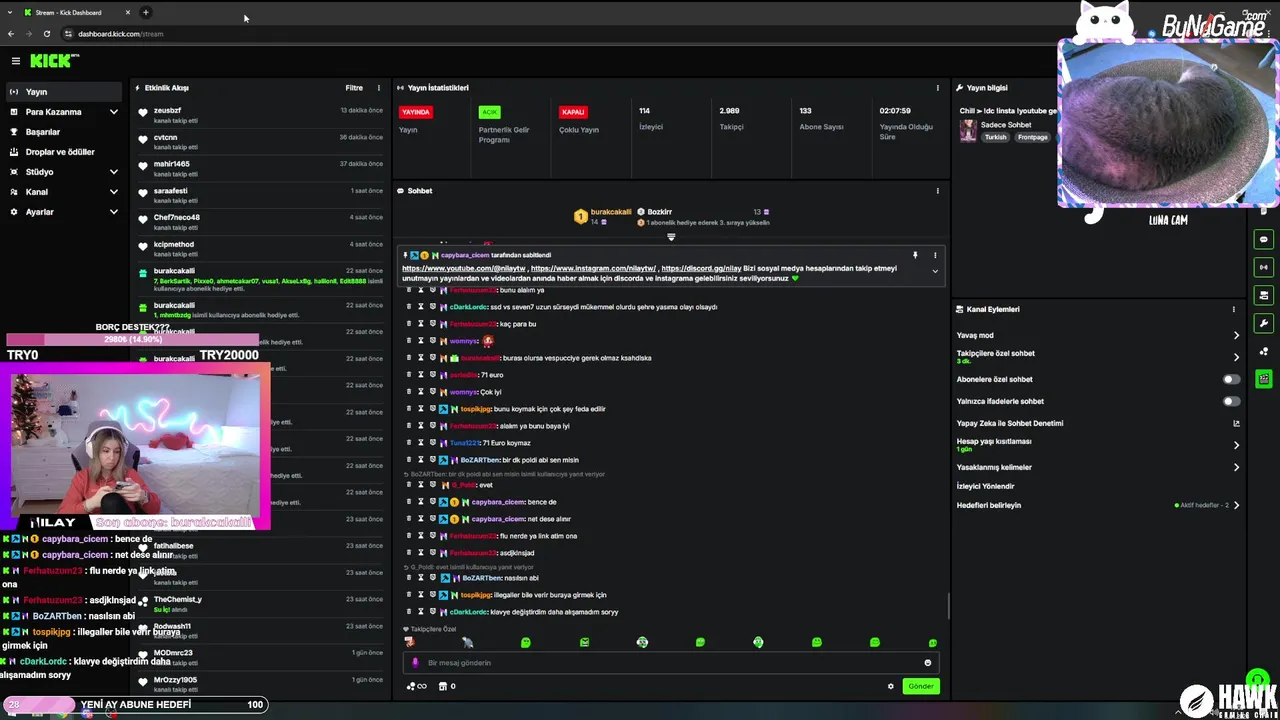Click the YAYINDA status badge
Image resolution: width=1280 pixels, height=720 pixels.
[x=415, y=112]
